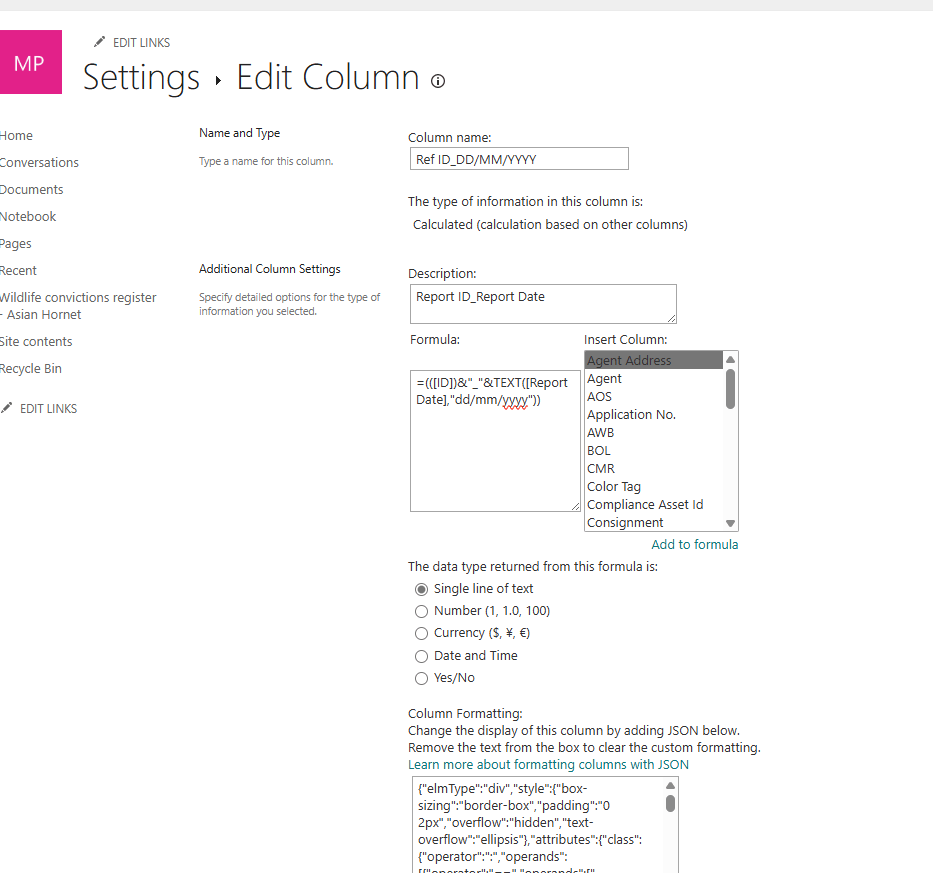
Task: Select AWB in the Insert Column list
Action: [x=653, y=433]
